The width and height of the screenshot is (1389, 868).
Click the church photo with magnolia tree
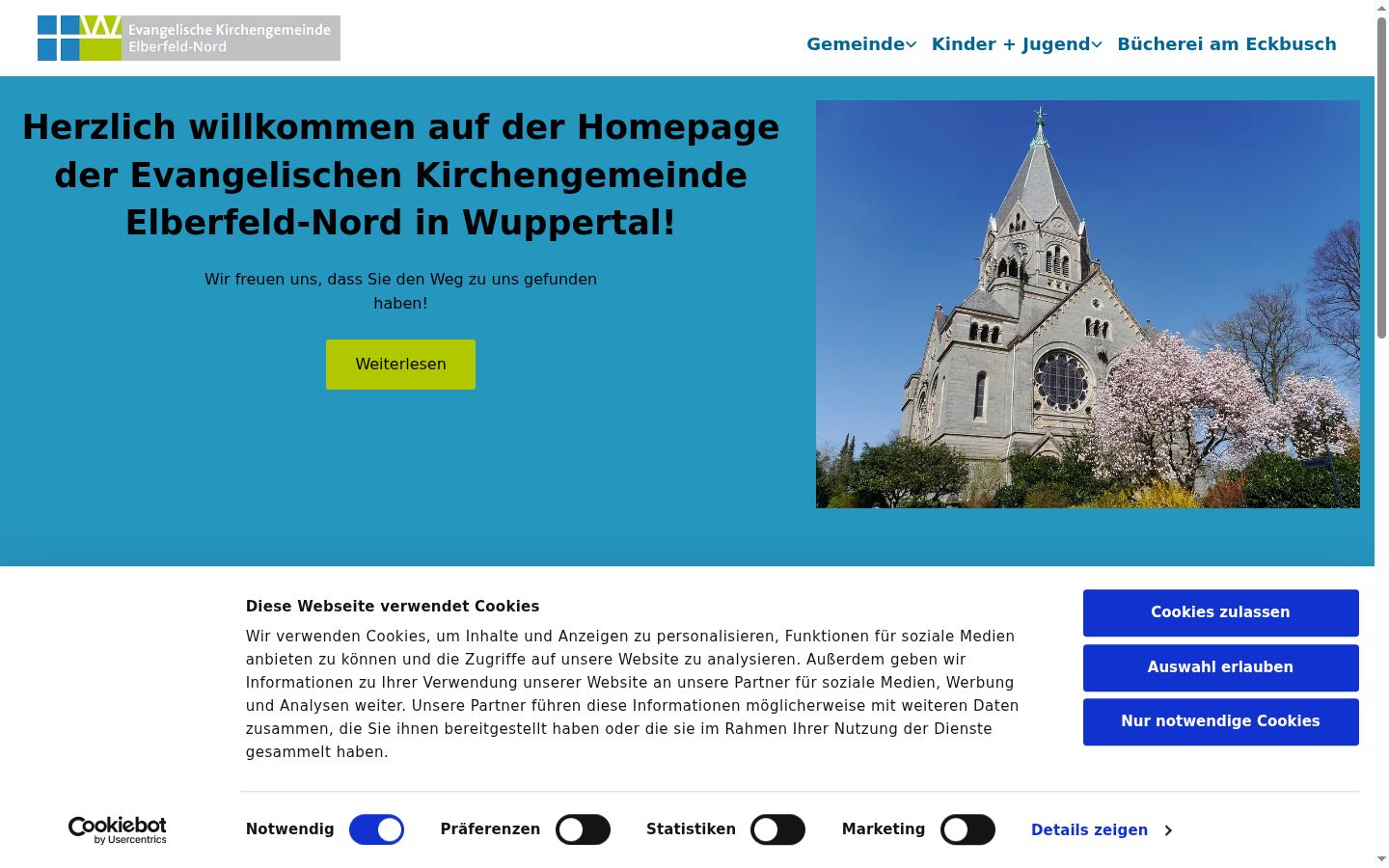(x=1088, y=304)
